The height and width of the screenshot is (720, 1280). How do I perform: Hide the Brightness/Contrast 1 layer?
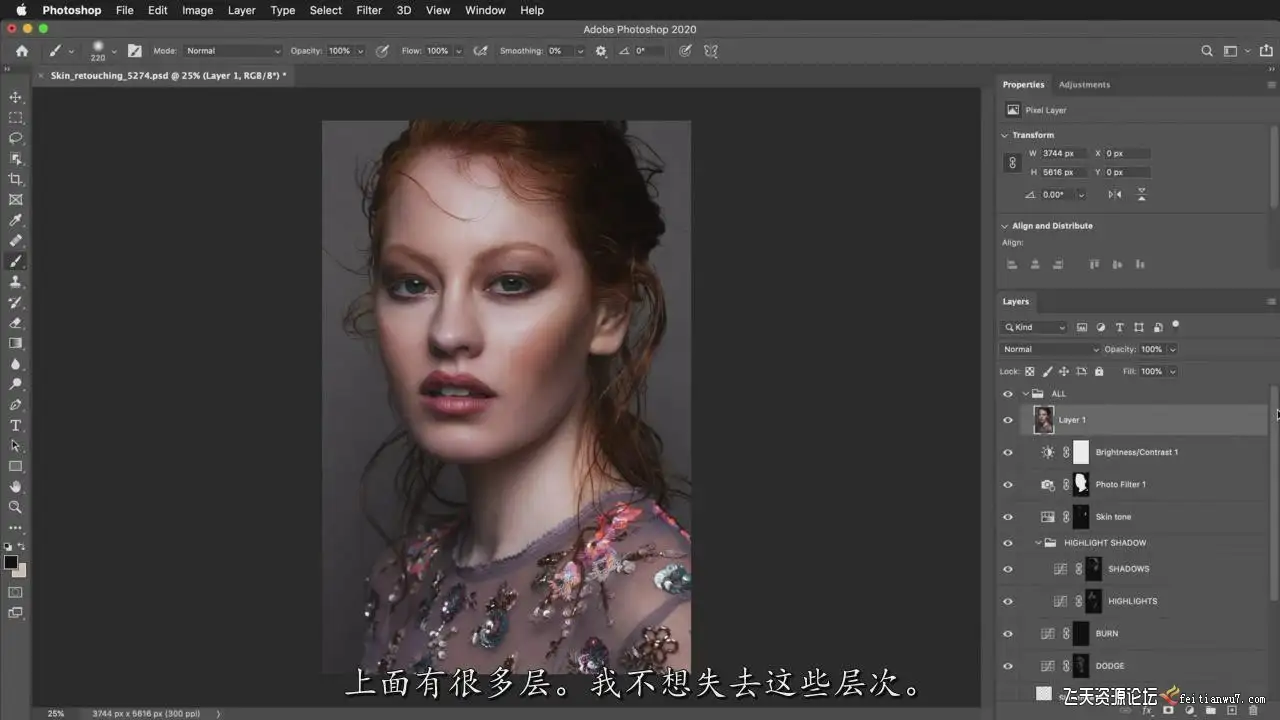pos(1007,452)
